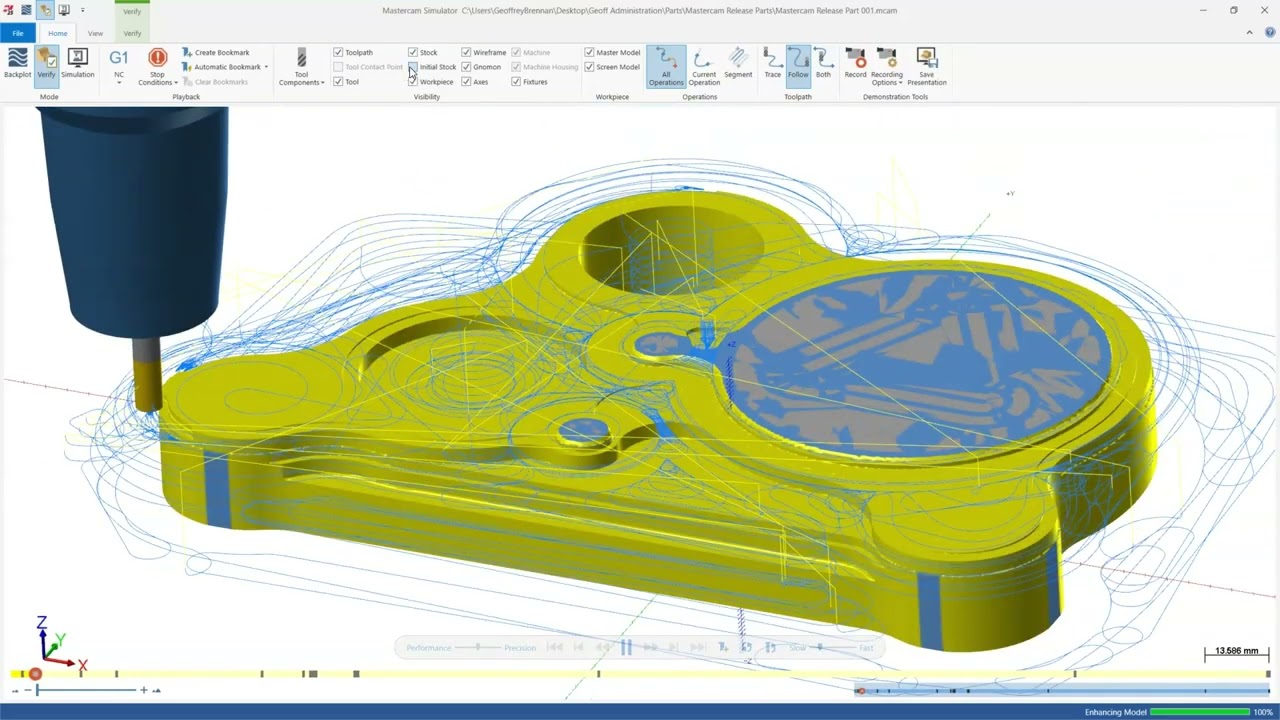This screenshot has height=720, width=1280.
Task: Expand Automatic Bookmark dropdown
Action: 266,67
